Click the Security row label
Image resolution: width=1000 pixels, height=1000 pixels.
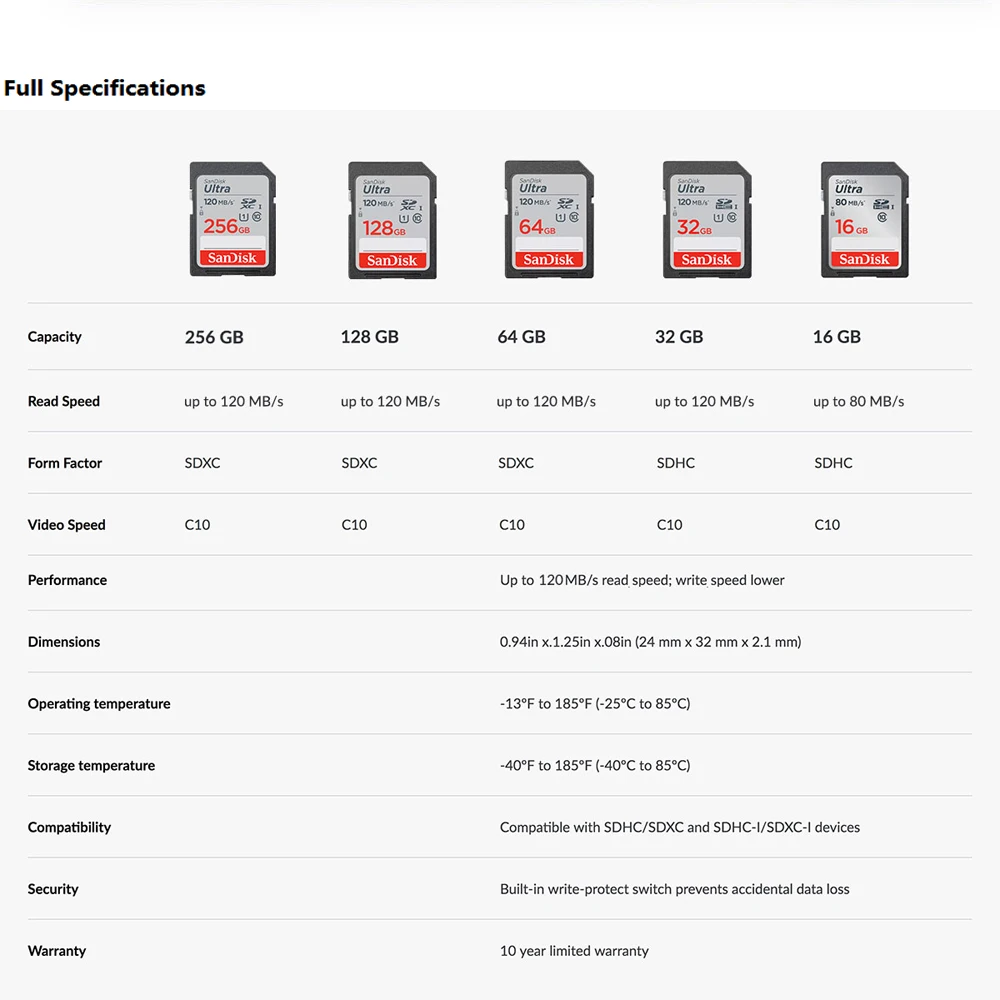53,890
